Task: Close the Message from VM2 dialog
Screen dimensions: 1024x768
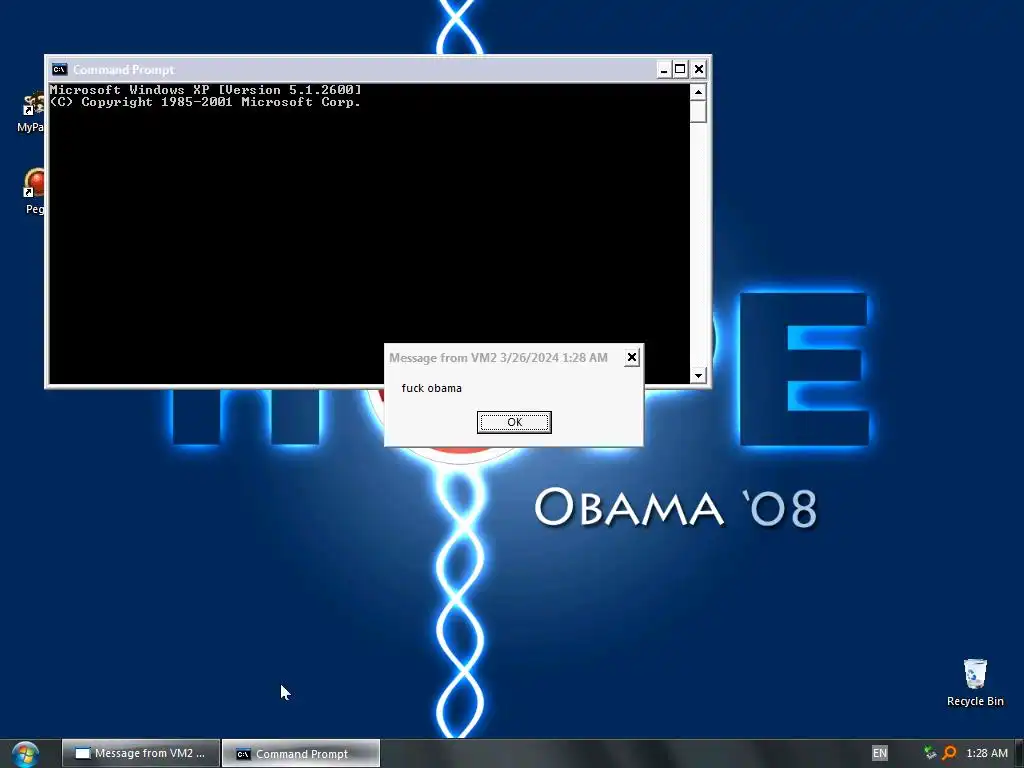Action: [x=632, y=357]
